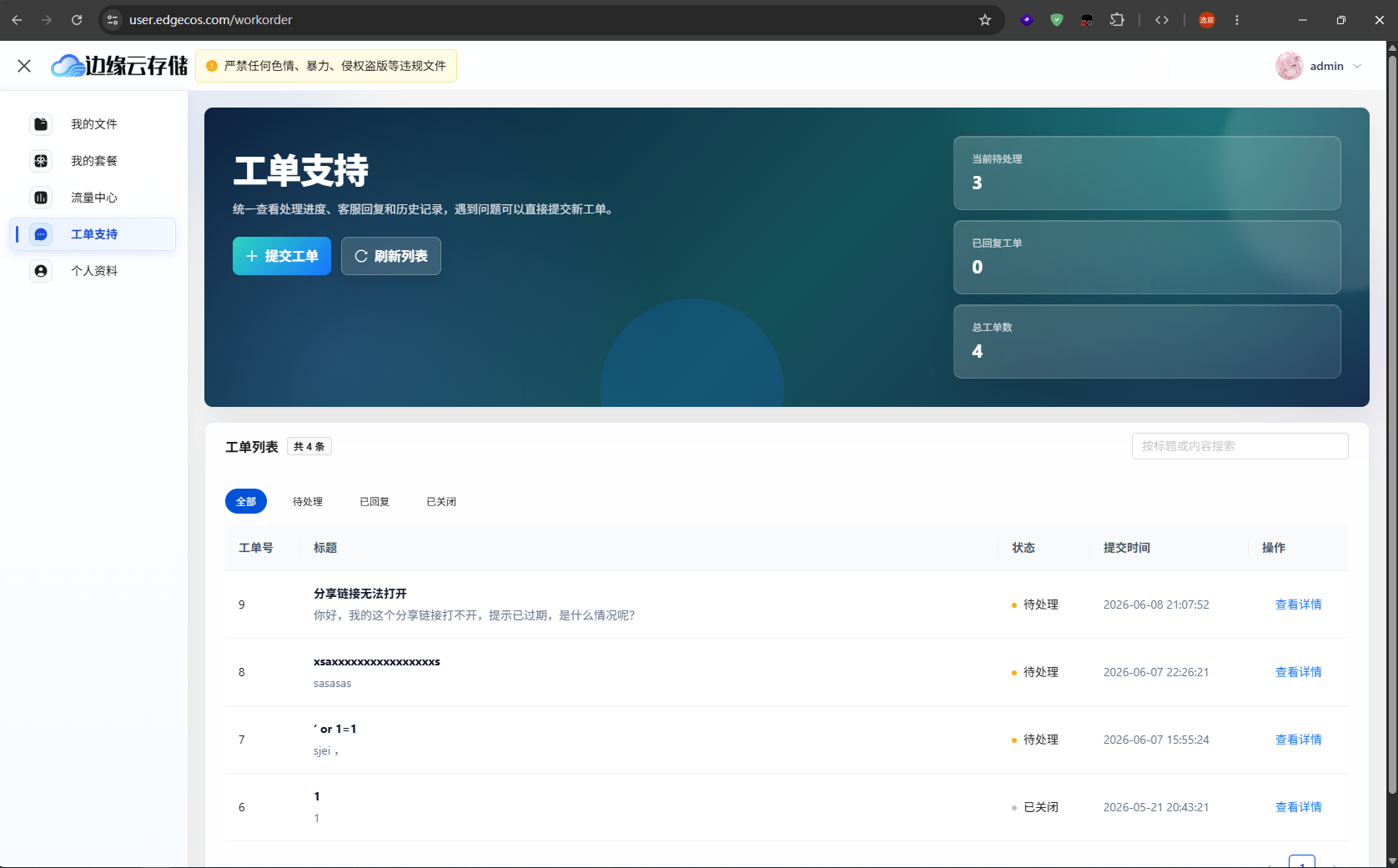The width and height of the screenshot is (1398, 868).
Task: Open 个人资料 profile icon in sidebar
Action: 41,271
